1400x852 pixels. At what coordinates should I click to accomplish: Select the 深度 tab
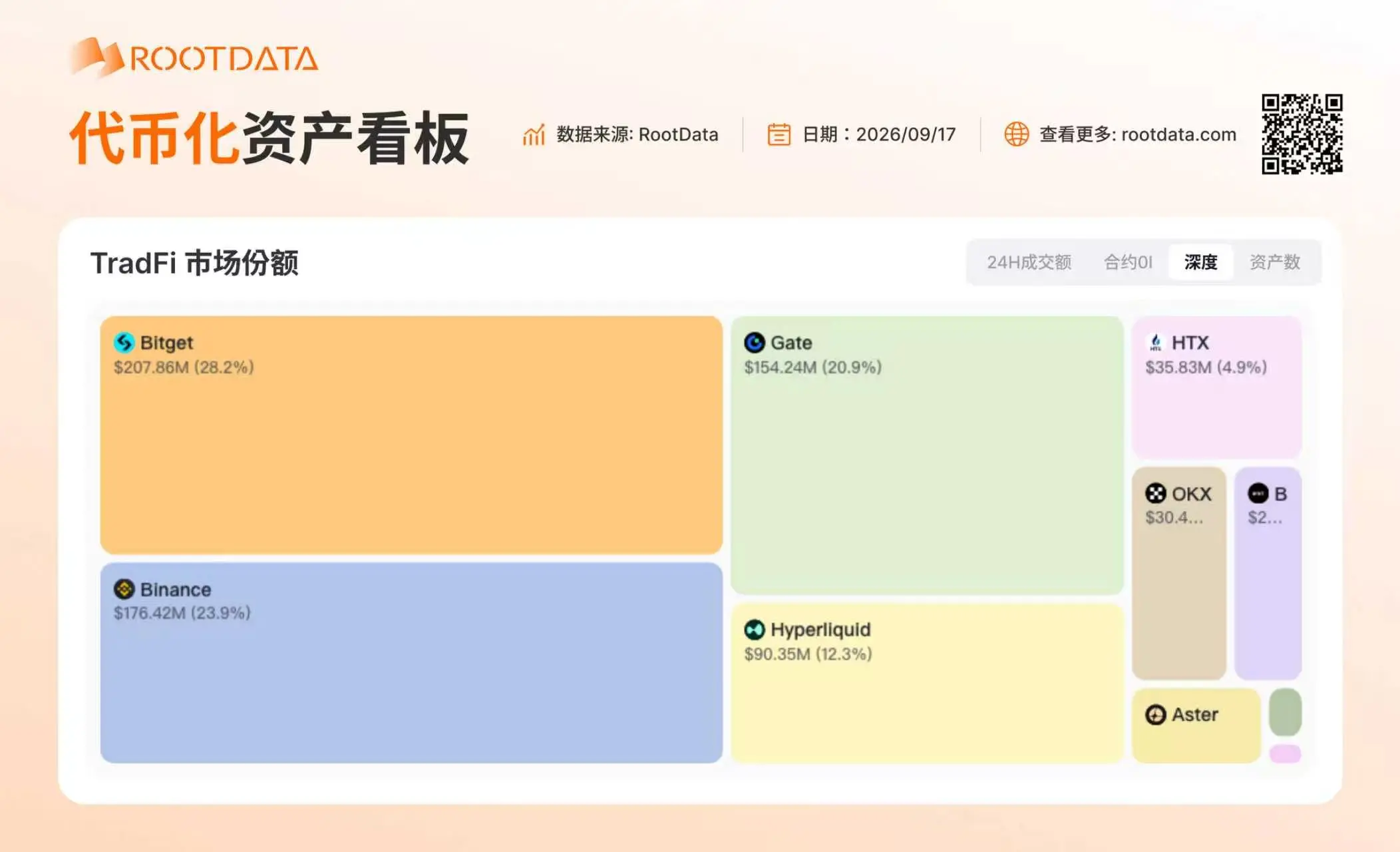pos(1201,262)
